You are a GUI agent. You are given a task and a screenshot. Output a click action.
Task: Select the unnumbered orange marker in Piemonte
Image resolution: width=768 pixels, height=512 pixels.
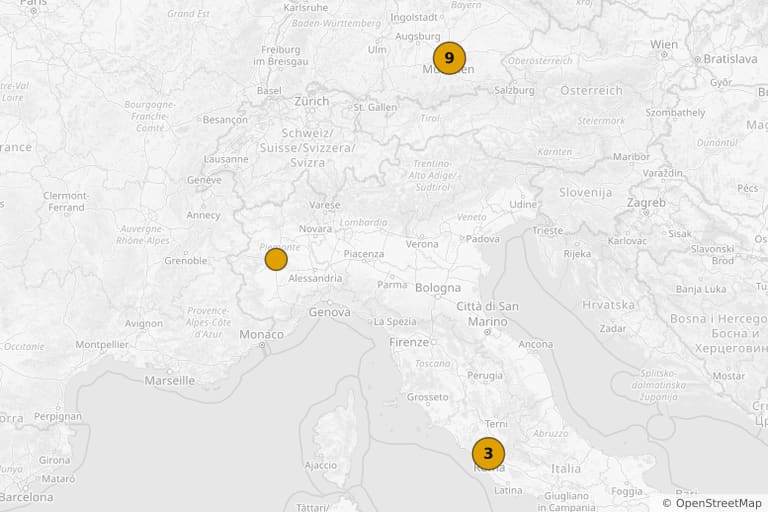pos(276,259)
